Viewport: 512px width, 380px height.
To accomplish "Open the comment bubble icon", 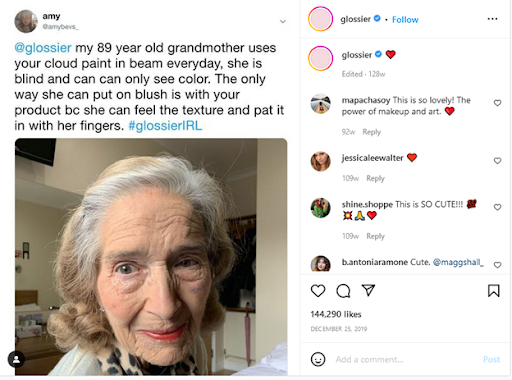I will click(x=343, y=291).
